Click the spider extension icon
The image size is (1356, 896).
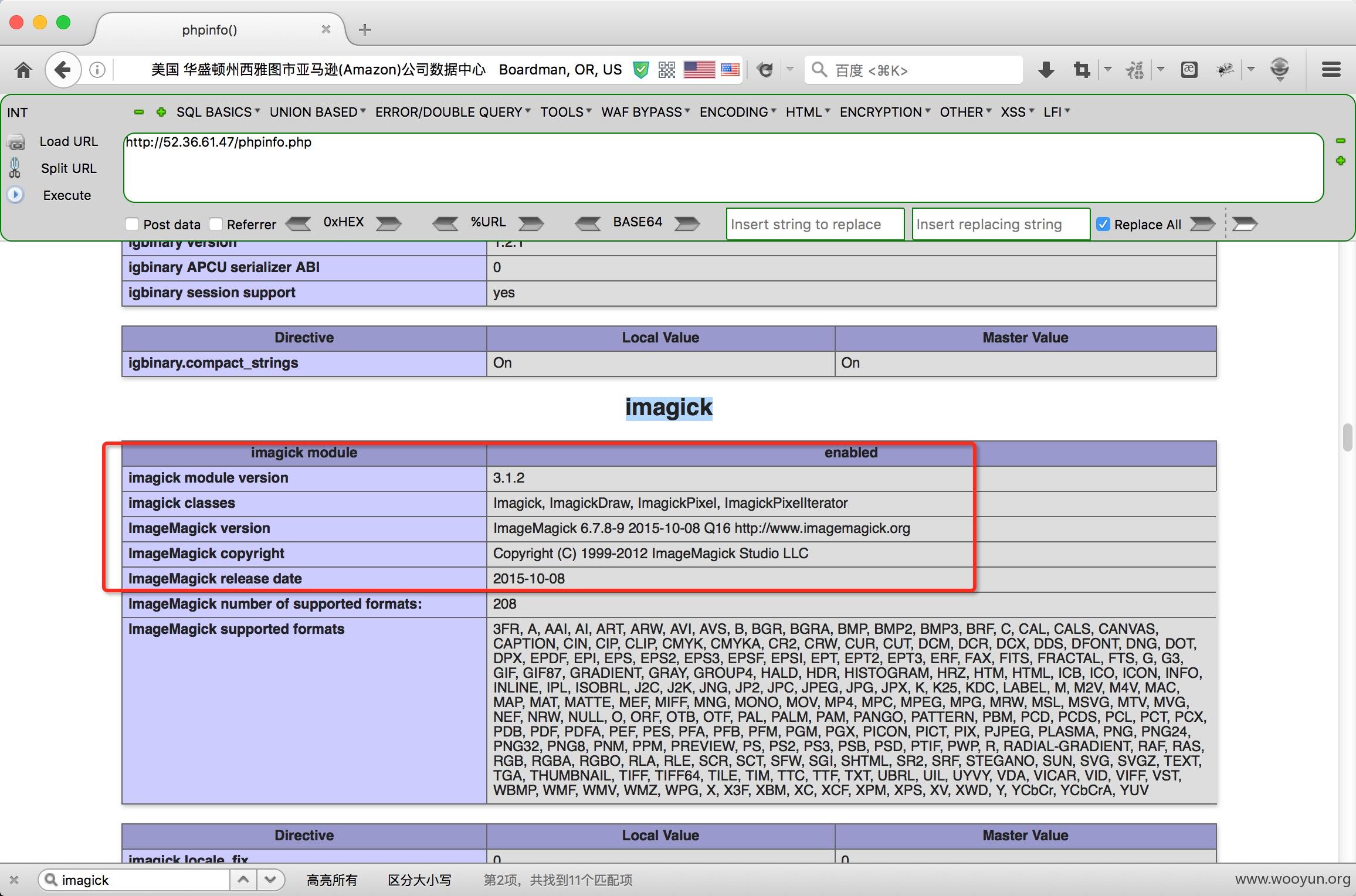coord(1225,70)
